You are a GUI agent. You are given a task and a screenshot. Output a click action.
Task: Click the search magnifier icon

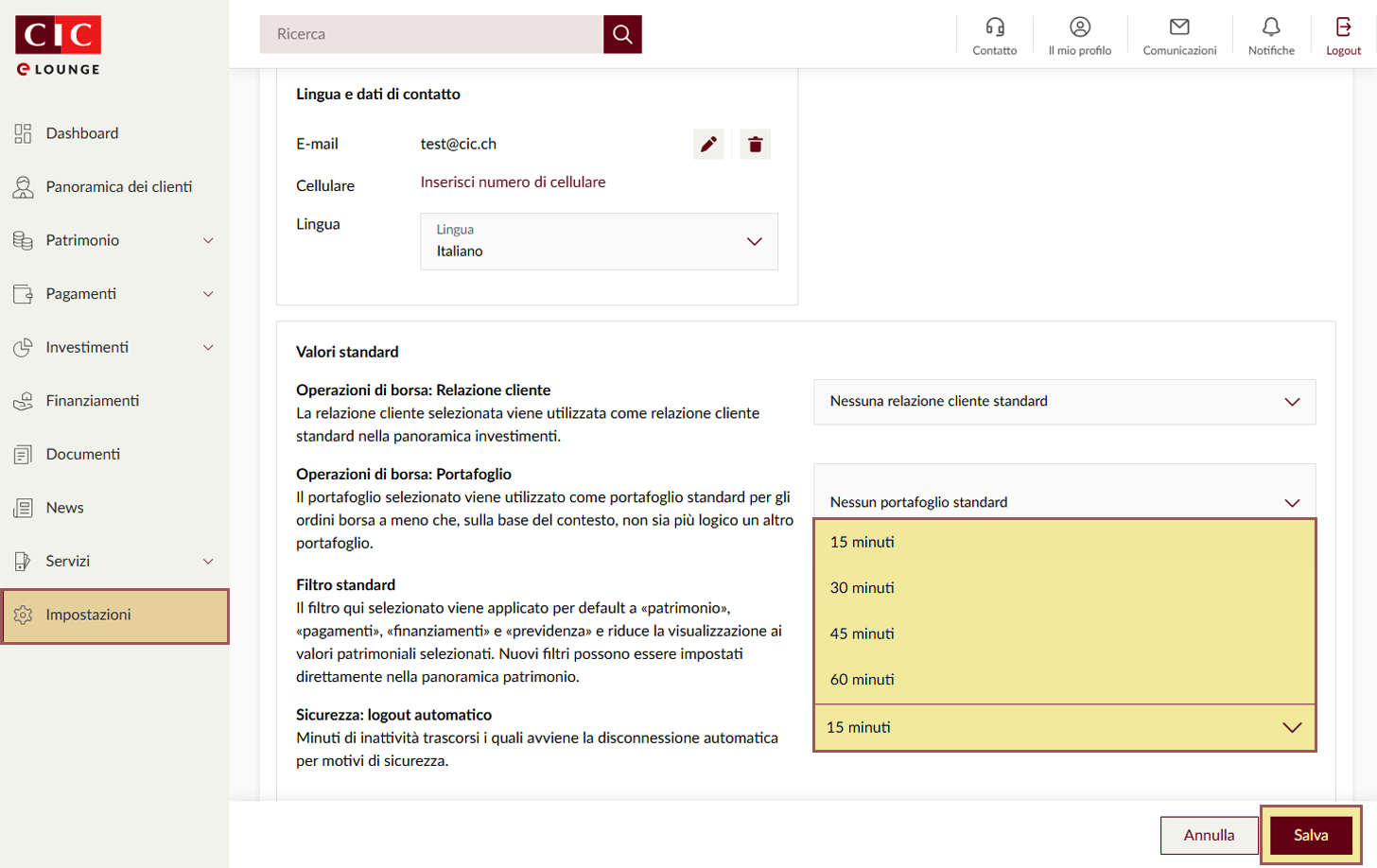622,34
